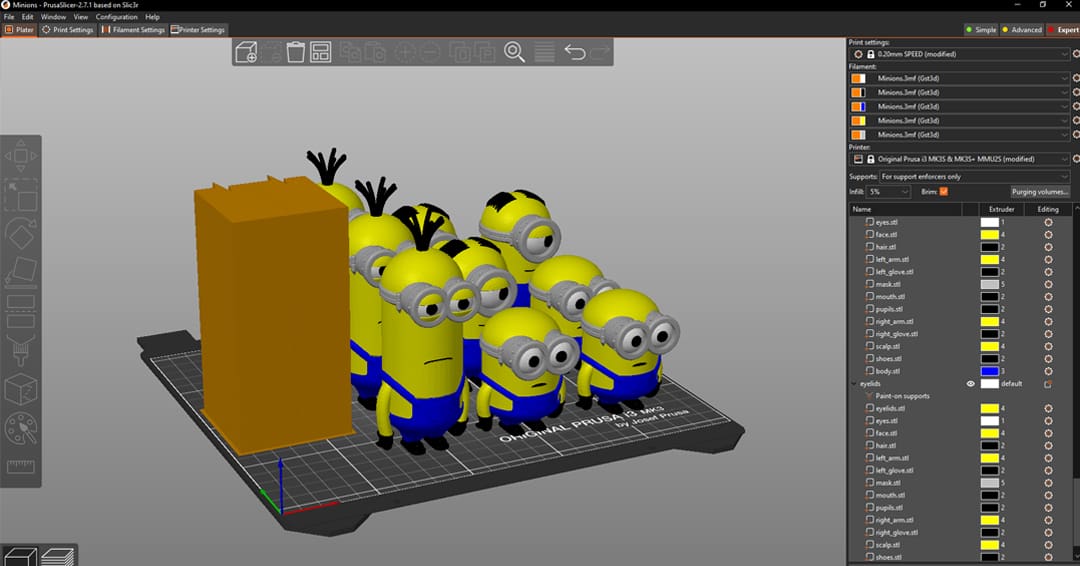The image size is (1080, 566).
Task: Select body.stl in the object list
Action: tap(887, 371)
